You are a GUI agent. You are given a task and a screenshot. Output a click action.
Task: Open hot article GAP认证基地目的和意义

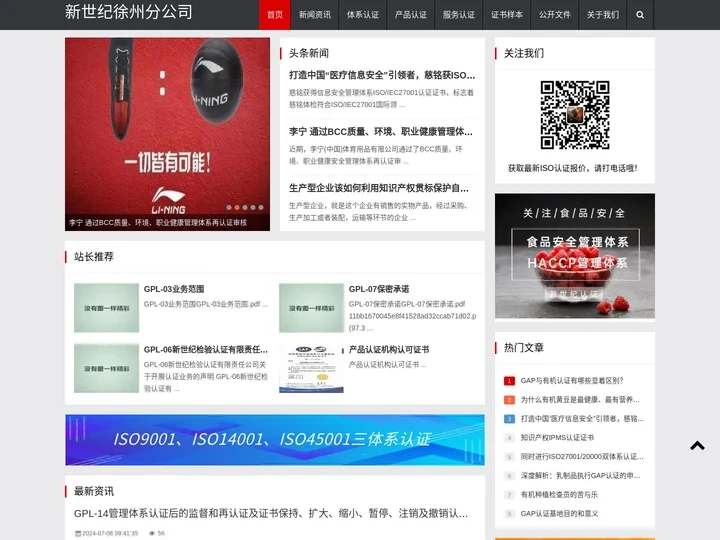(559, 513)
